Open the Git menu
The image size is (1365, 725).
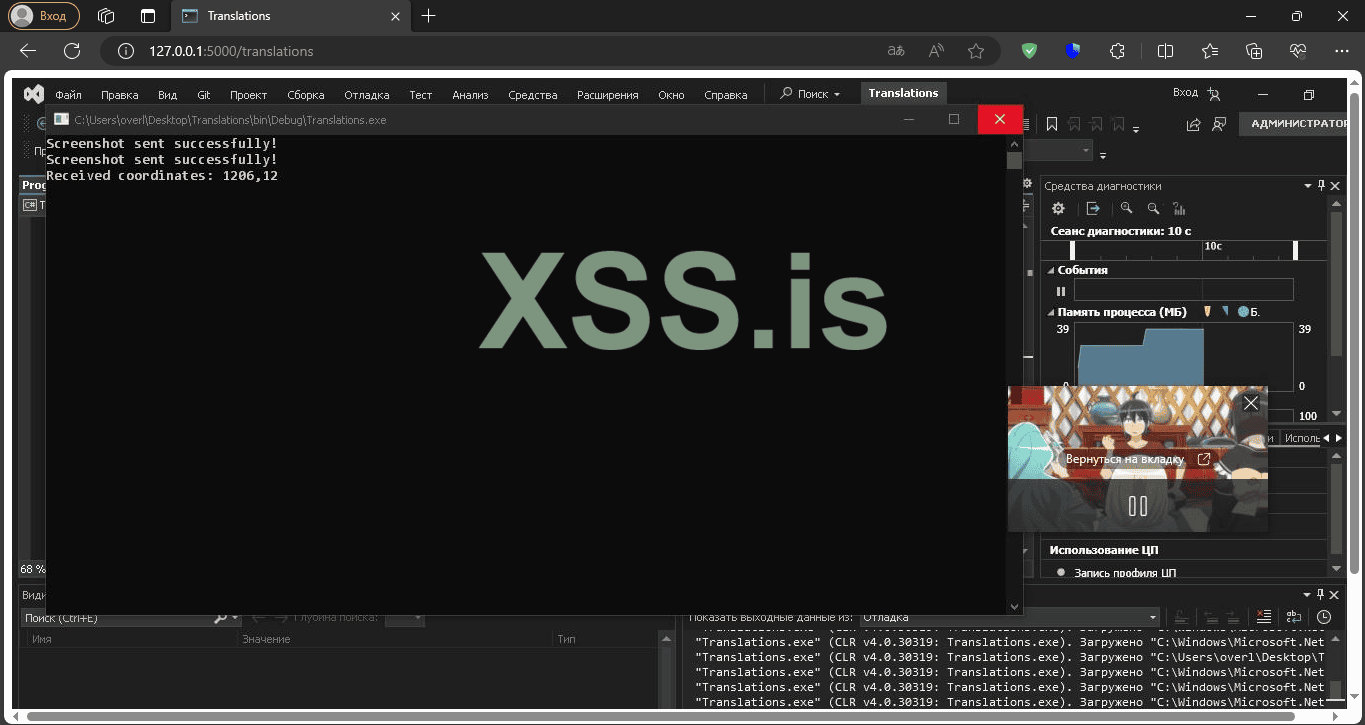203,95
